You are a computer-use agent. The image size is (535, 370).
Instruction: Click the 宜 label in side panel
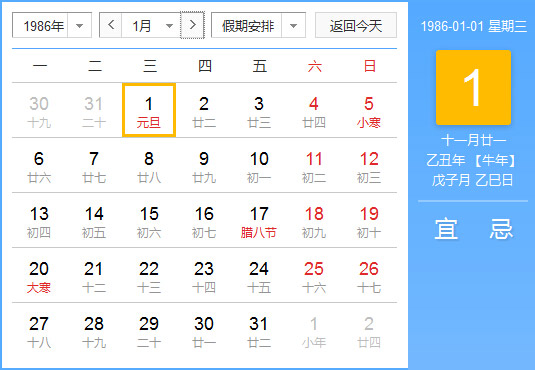click(x=446, y=229)
